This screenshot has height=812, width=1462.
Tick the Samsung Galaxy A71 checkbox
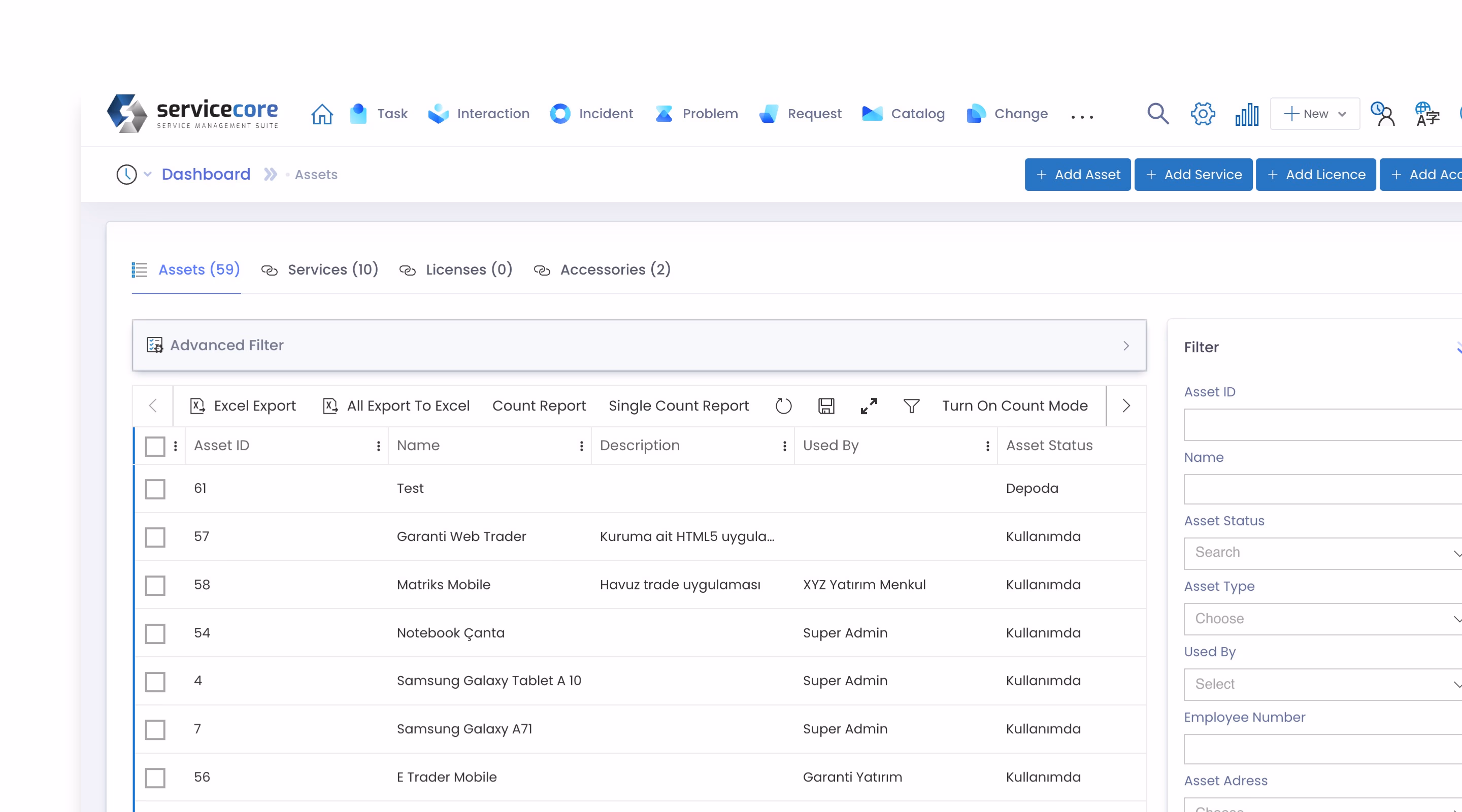(155, 730)
